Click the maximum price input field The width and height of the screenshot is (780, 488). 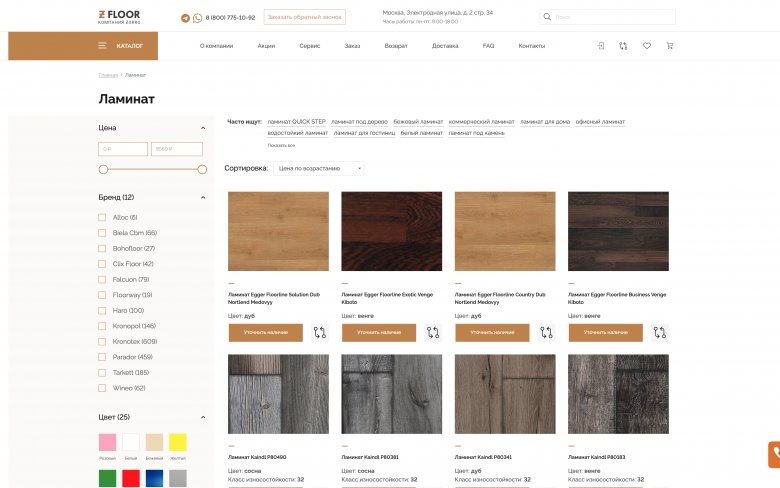[177, 149]
